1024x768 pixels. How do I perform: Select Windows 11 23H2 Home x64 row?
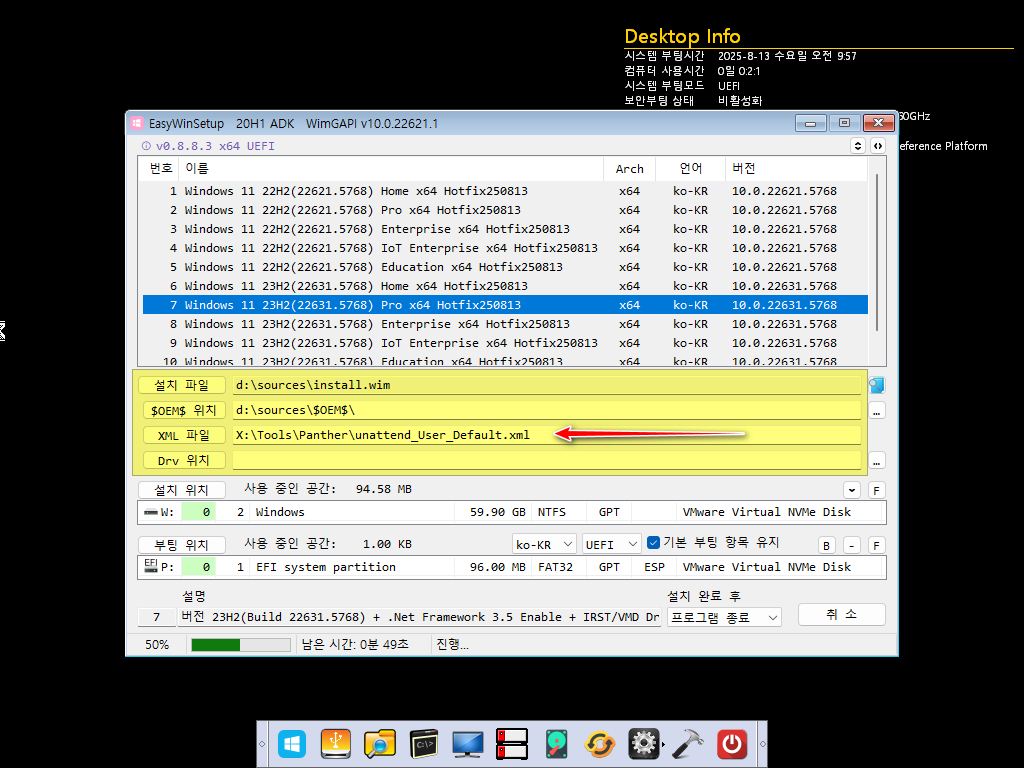coord(505,286)
